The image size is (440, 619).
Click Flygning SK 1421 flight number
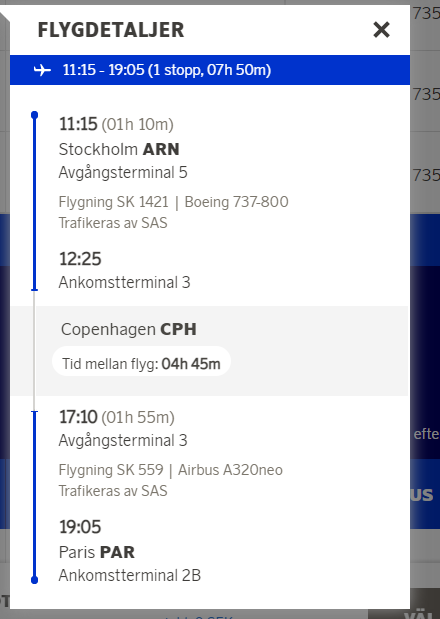click(114, 202)
